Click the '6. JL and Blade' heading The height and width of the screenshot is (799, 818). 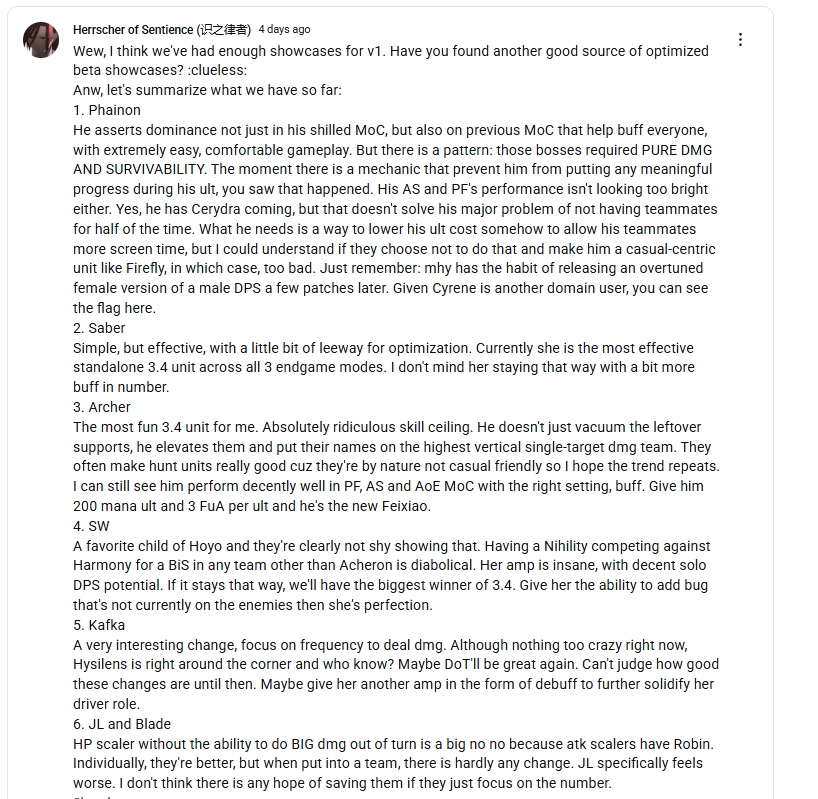click(x=122, y=724)
